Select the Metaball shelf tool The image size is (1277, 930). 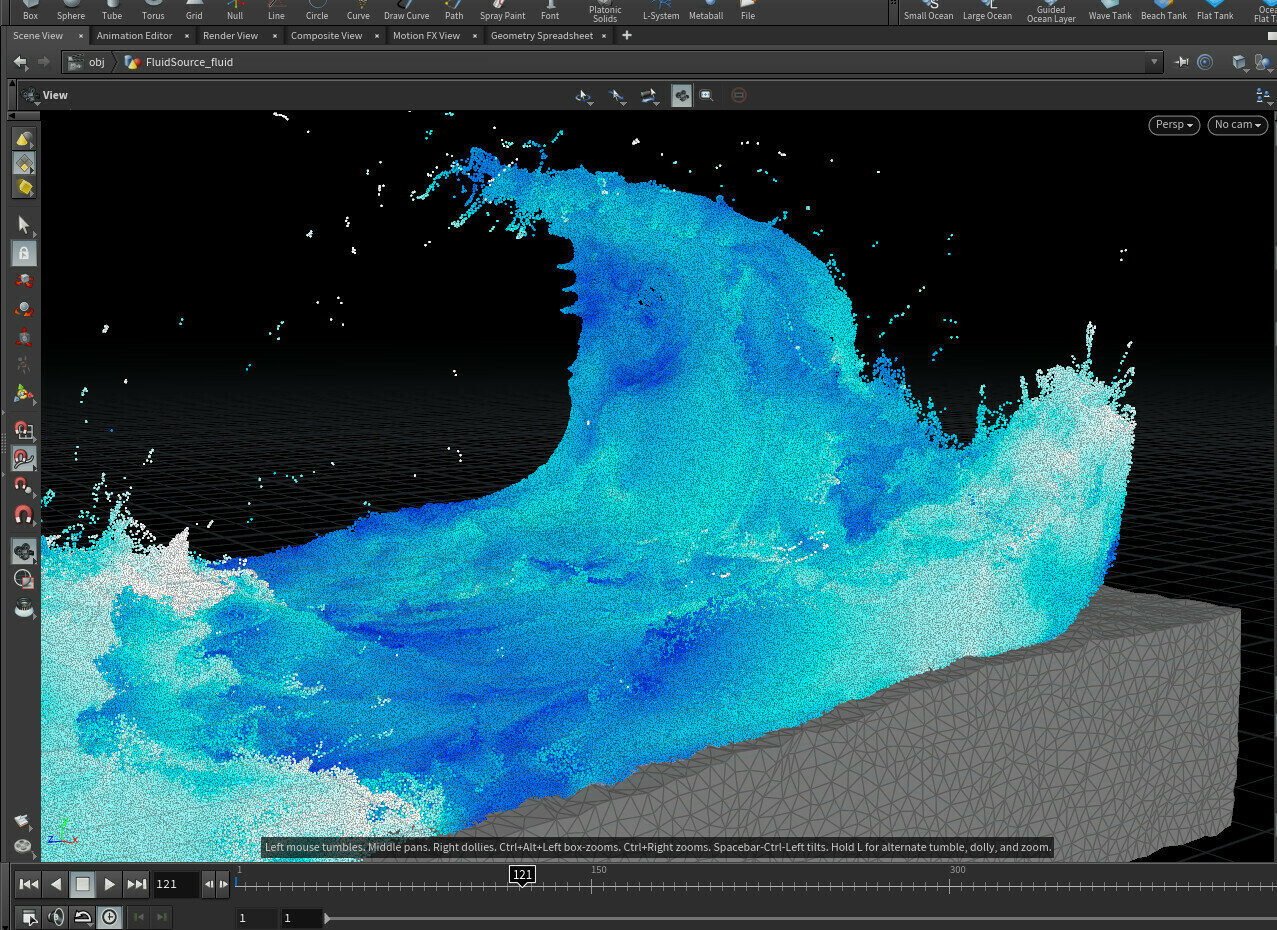(x=706, y=11)
